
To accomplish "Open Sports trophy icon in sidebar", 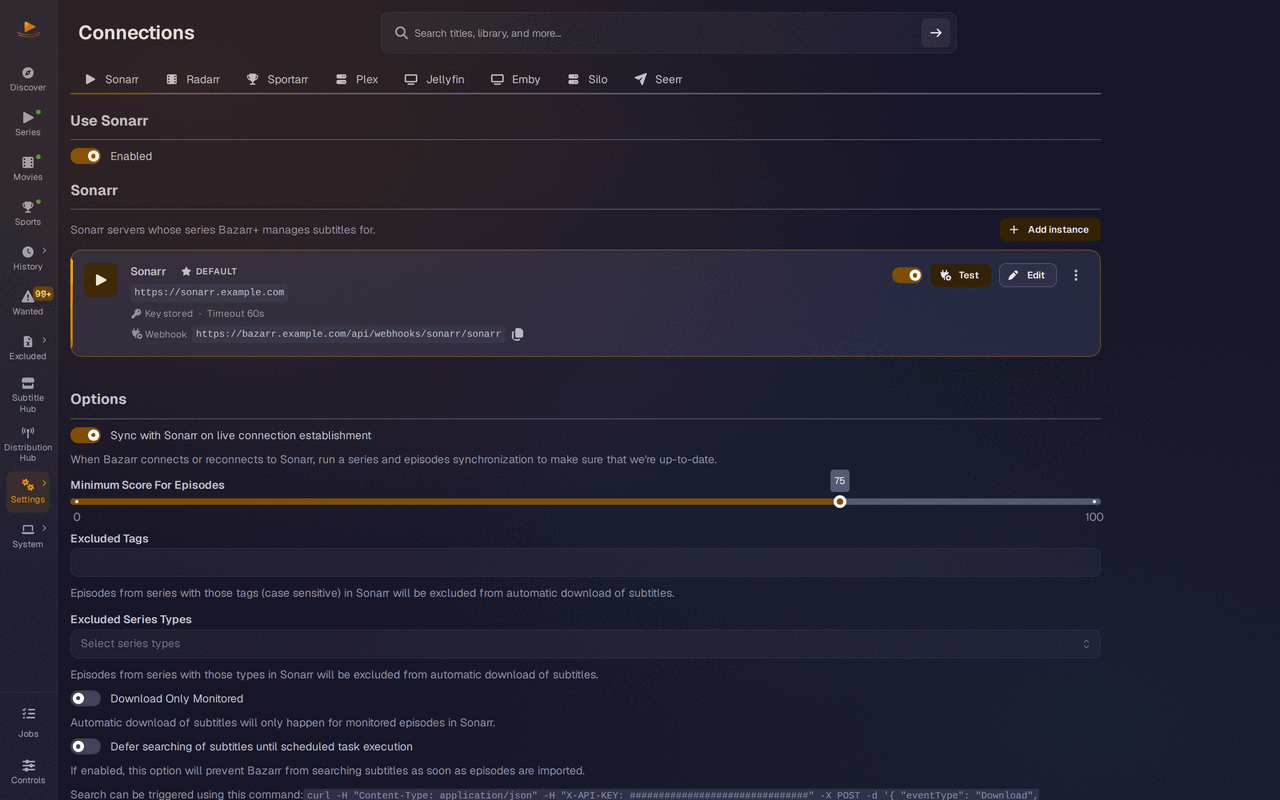I will click(x=28, y=207).
